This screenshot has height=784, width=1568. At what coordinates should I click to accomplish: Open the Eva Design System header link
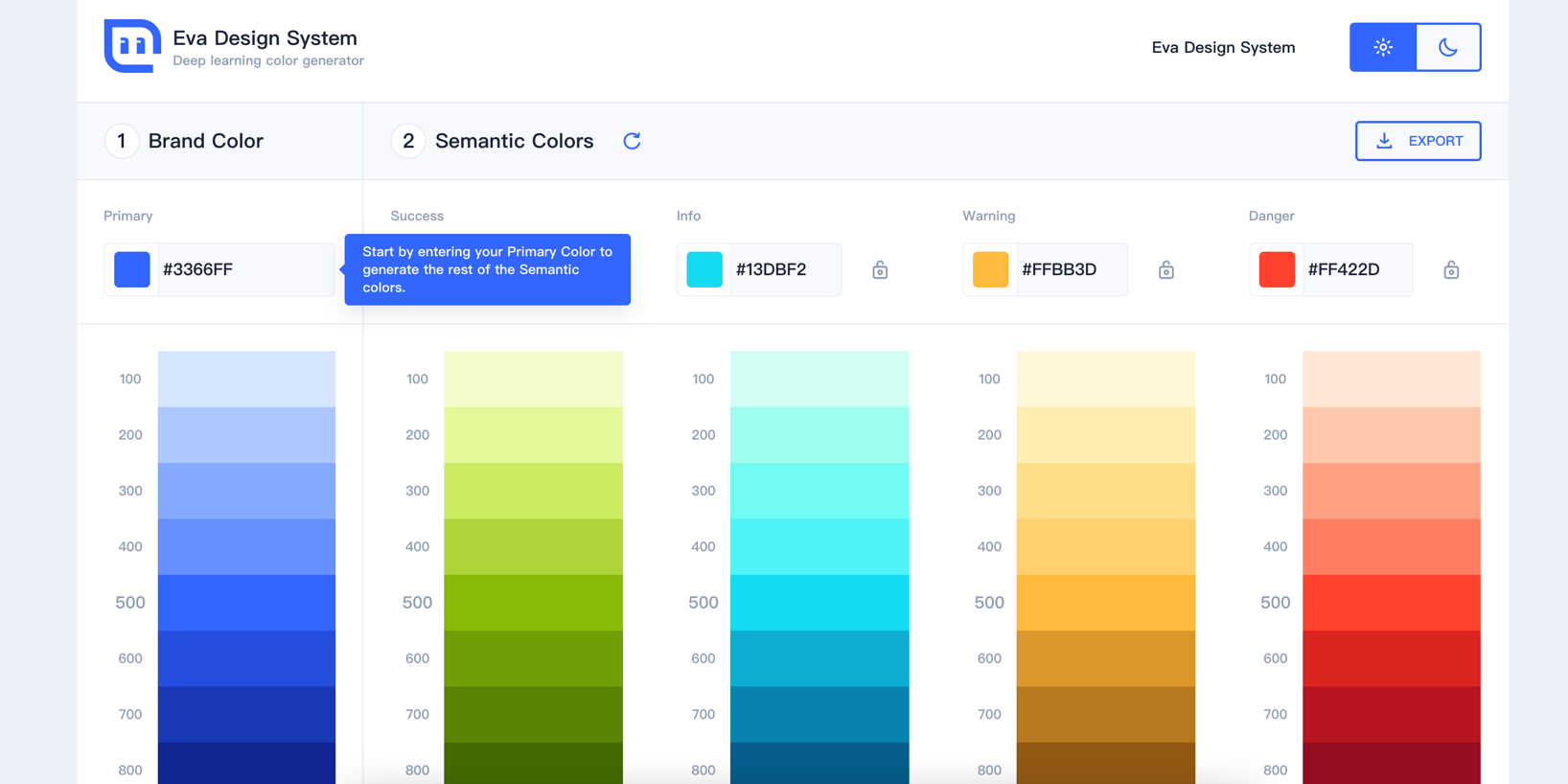(x=1223, y=47)
